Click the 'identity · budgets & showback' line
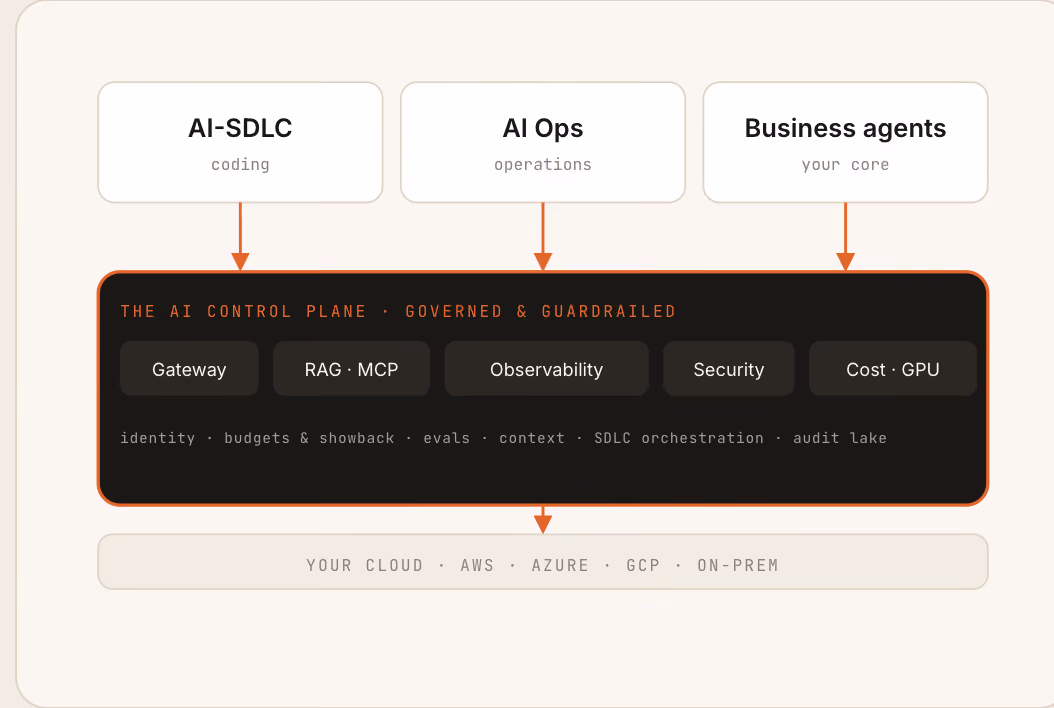Viewport: 1054px width, 708px height. point(503,438)
